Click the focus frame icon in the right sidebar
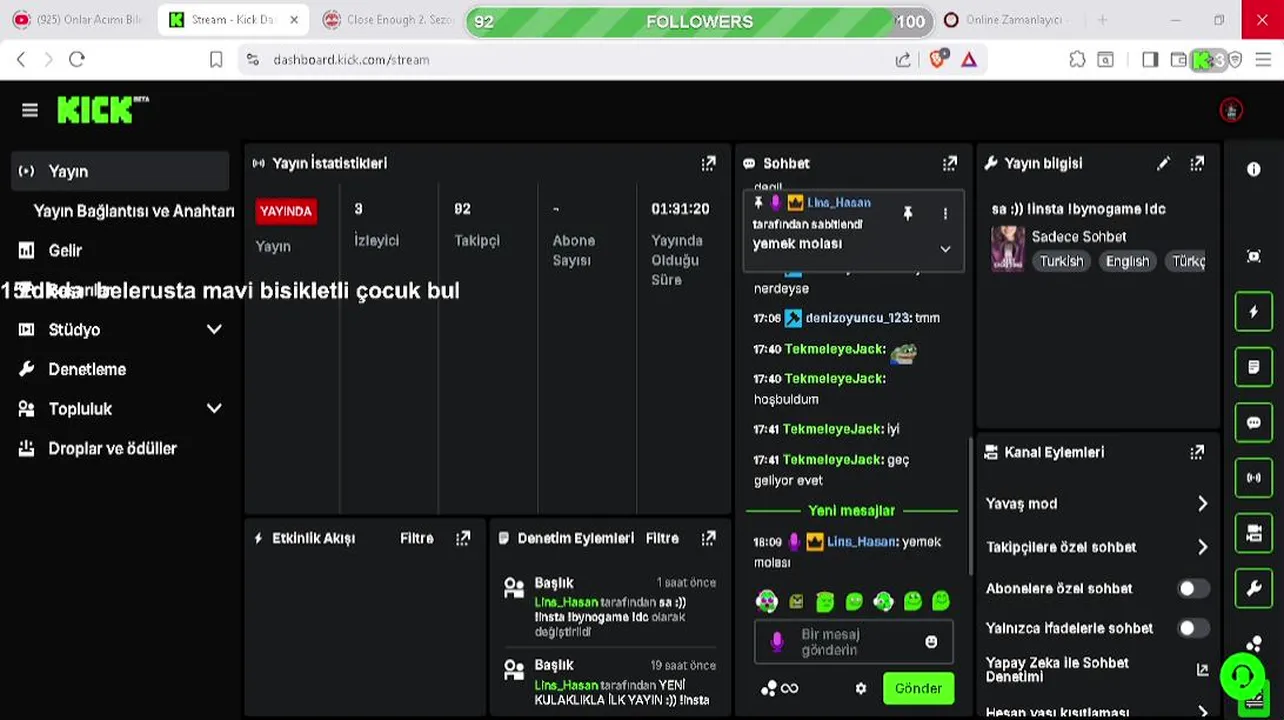Image resolution: width=1284 pixels, height=720 pixels. click(1253, 256)
